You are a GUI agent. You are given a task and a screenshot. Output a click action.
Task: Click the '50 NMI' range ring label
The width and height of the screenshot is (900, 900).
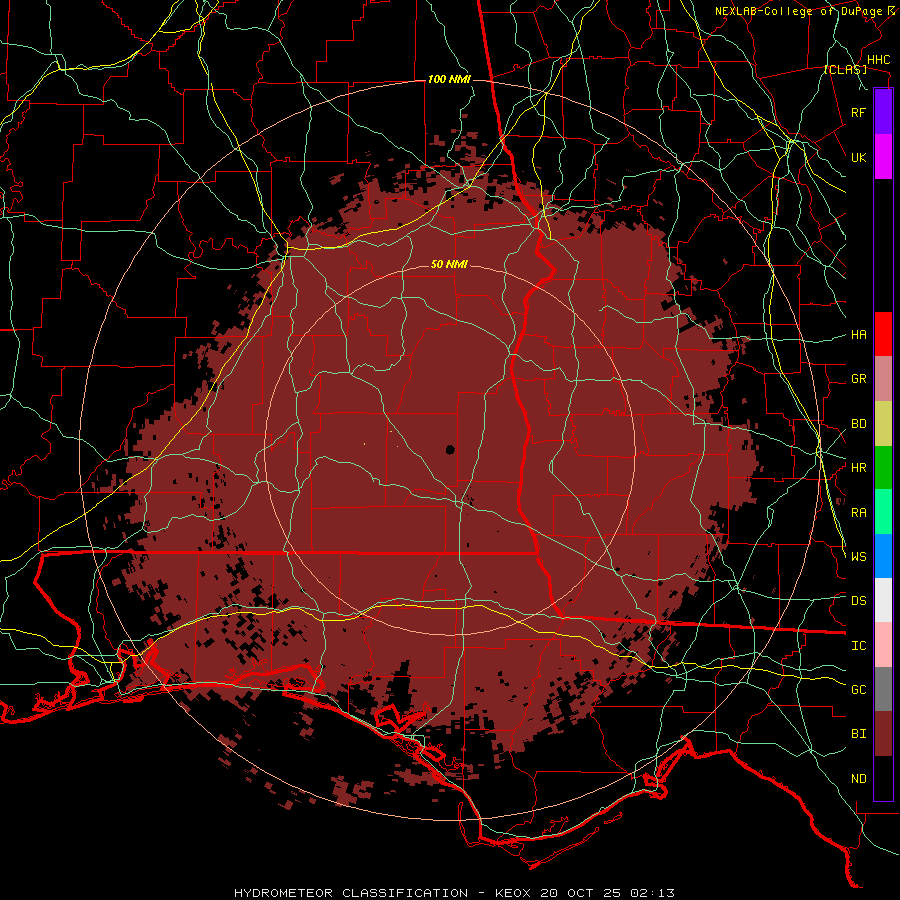449,264
